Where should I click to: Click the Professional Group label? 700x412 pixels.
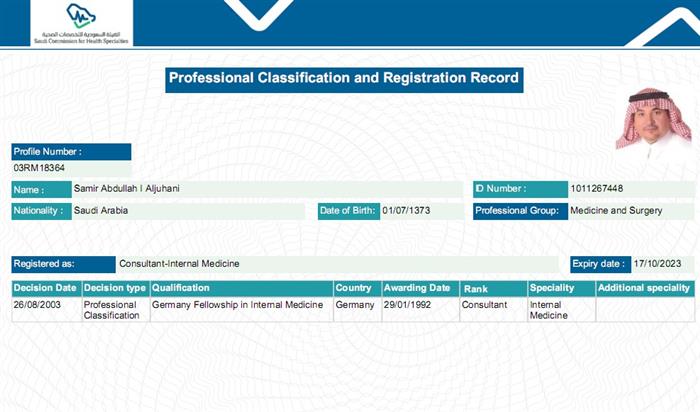pos(520,211)
